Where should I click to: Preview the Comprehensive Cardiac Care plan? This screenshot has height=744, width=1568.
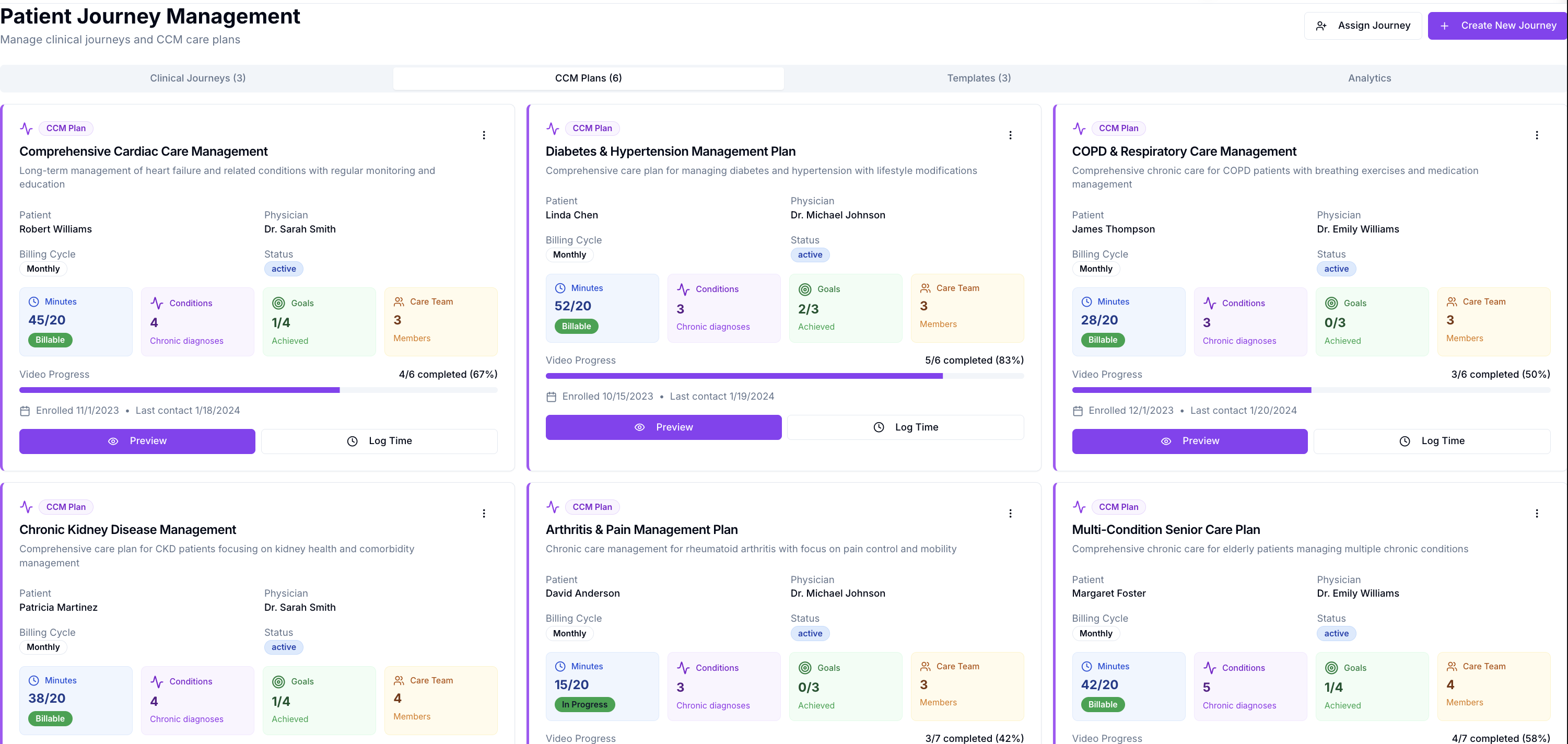coord(137,441)
